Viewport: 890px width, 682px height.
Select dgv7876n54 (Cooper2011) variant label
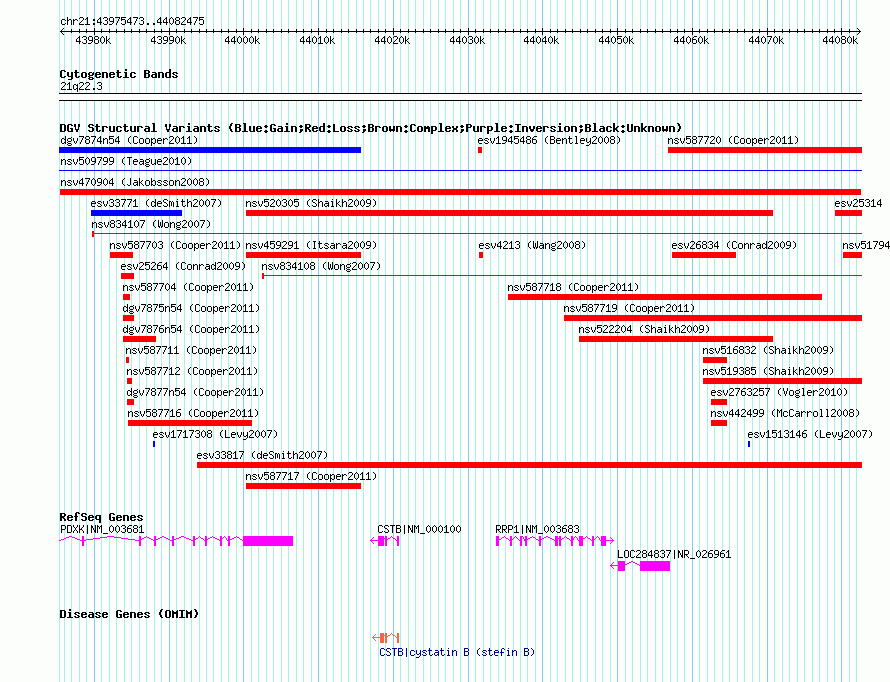(191, 329)
